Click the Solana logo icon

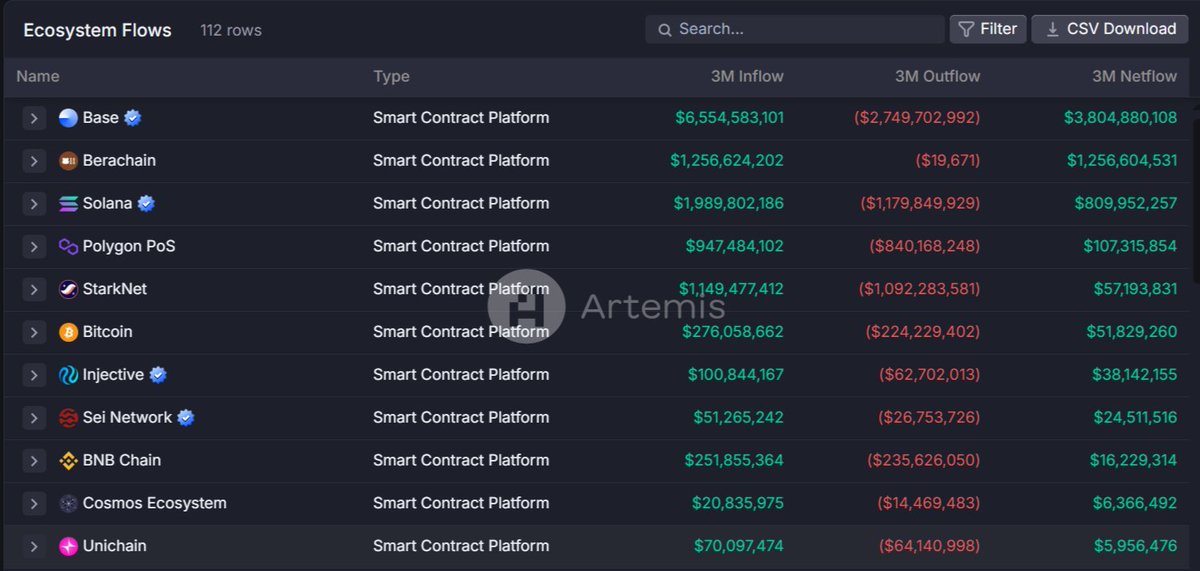[x=68, y=204]
